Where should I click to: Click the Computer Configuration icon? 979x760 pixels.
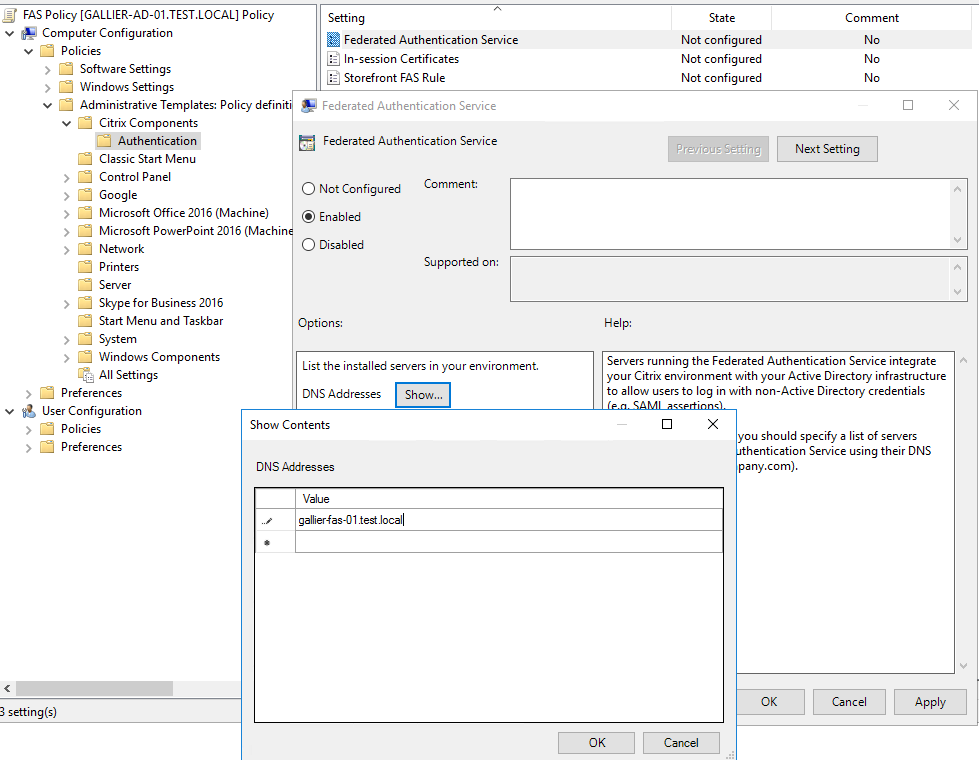coord(29,33)
